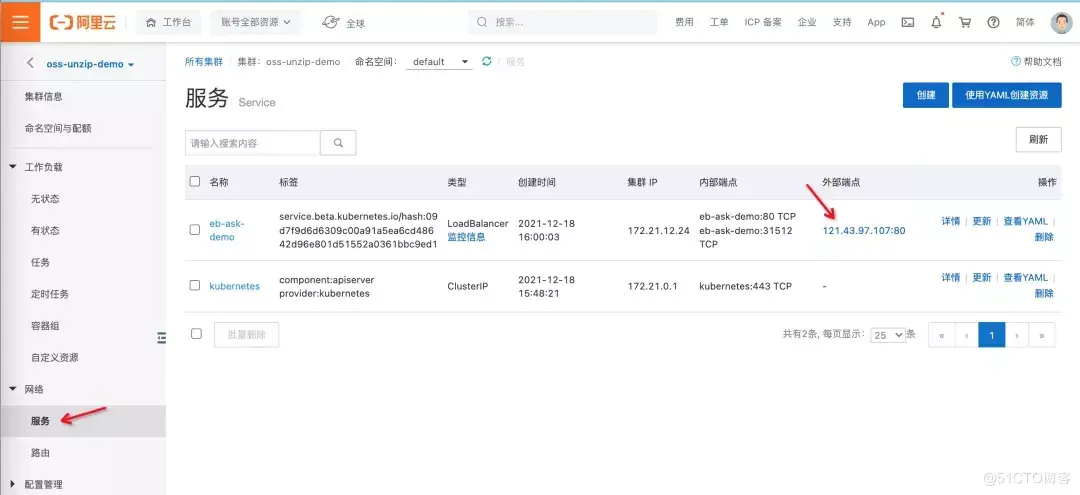Click 详情 for eb-ask-demo
The image size is (1080, 495).
(x=951, y=221)
